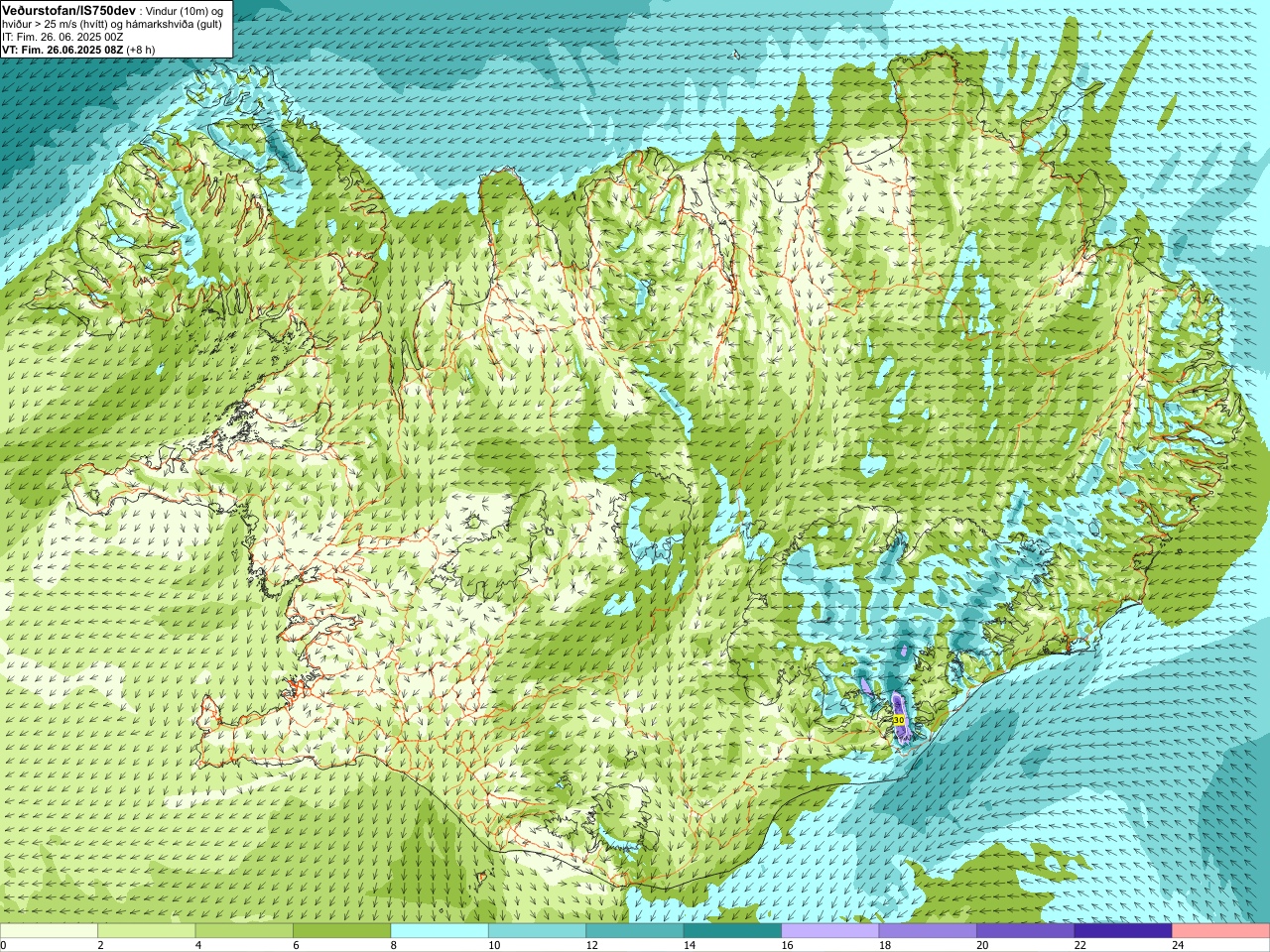Select the 4–6 m/s green legend swatch

coord(244,931)
